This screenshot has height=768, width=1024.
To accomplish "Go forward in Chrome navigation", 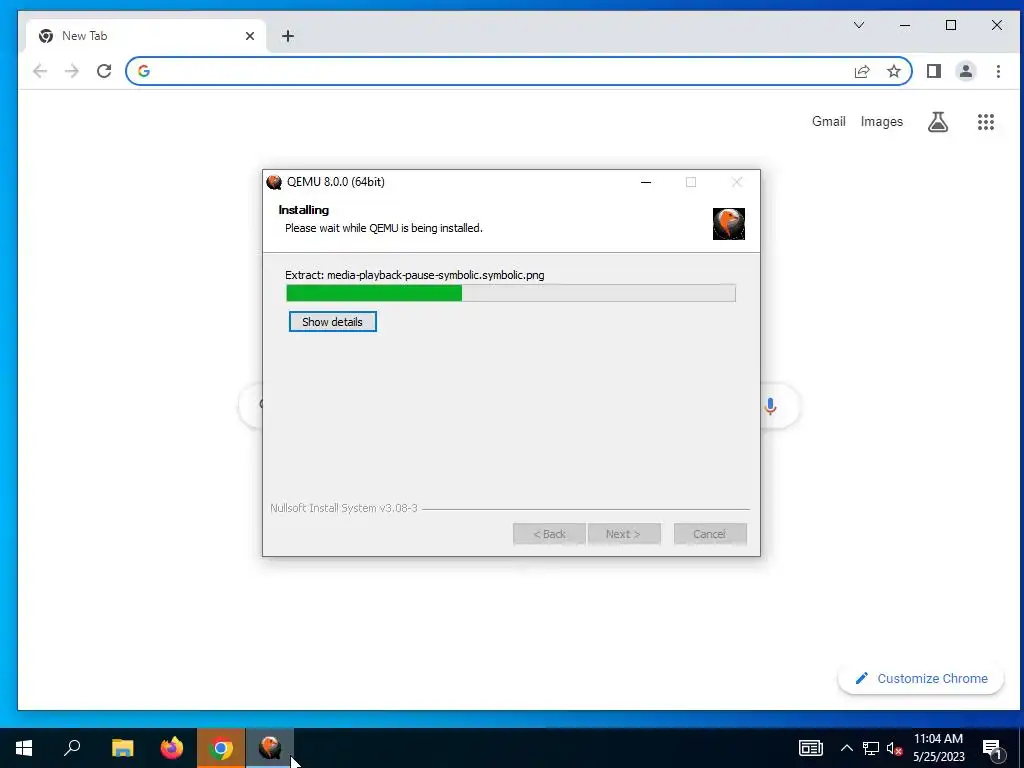I will click(x=72, y=71).
